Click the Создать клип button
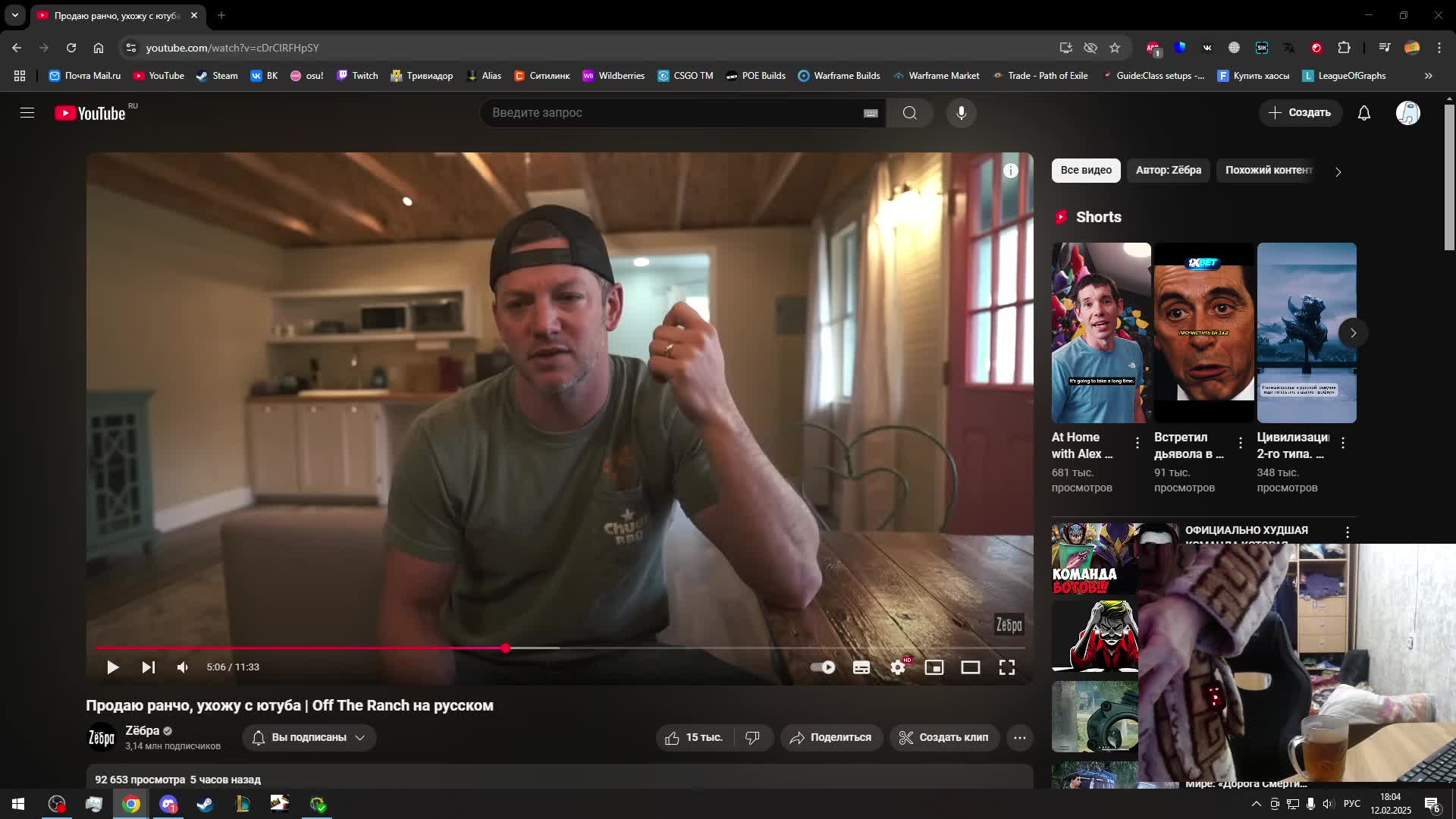Viewport: 1456px width, 819px height. point(943,738)
